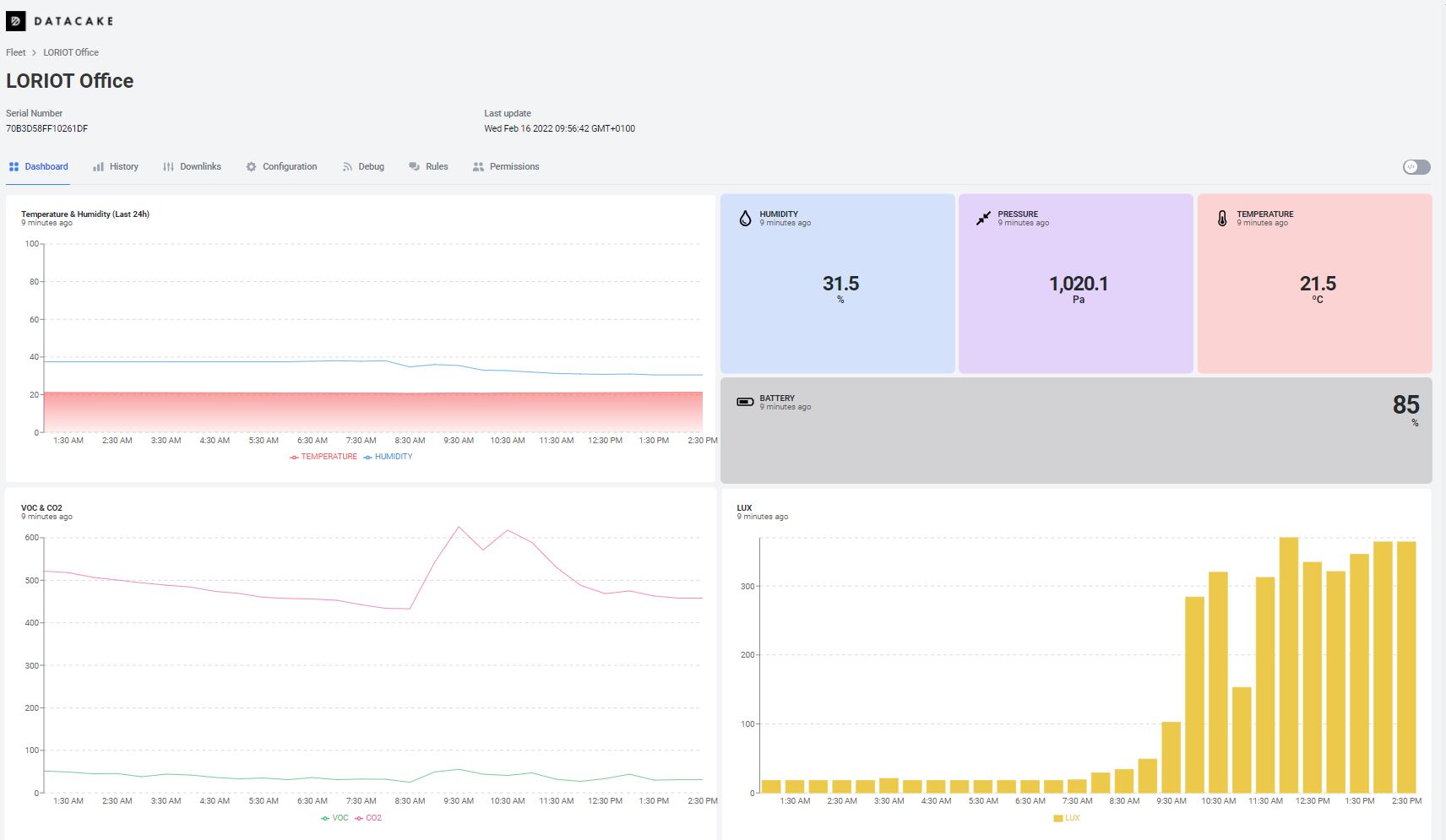Select the humidity value 31.5
The width and height of the screenshot is (1446, 840).
pyautogui.click(x=840, y=284)
